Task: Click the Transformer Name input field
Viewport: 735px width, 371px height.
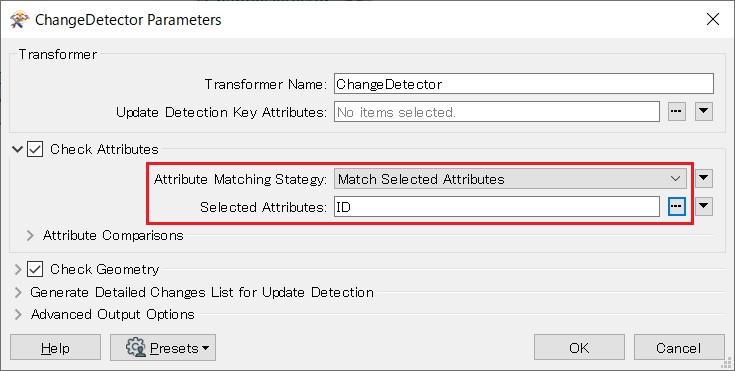Action: tap(524, 84)
